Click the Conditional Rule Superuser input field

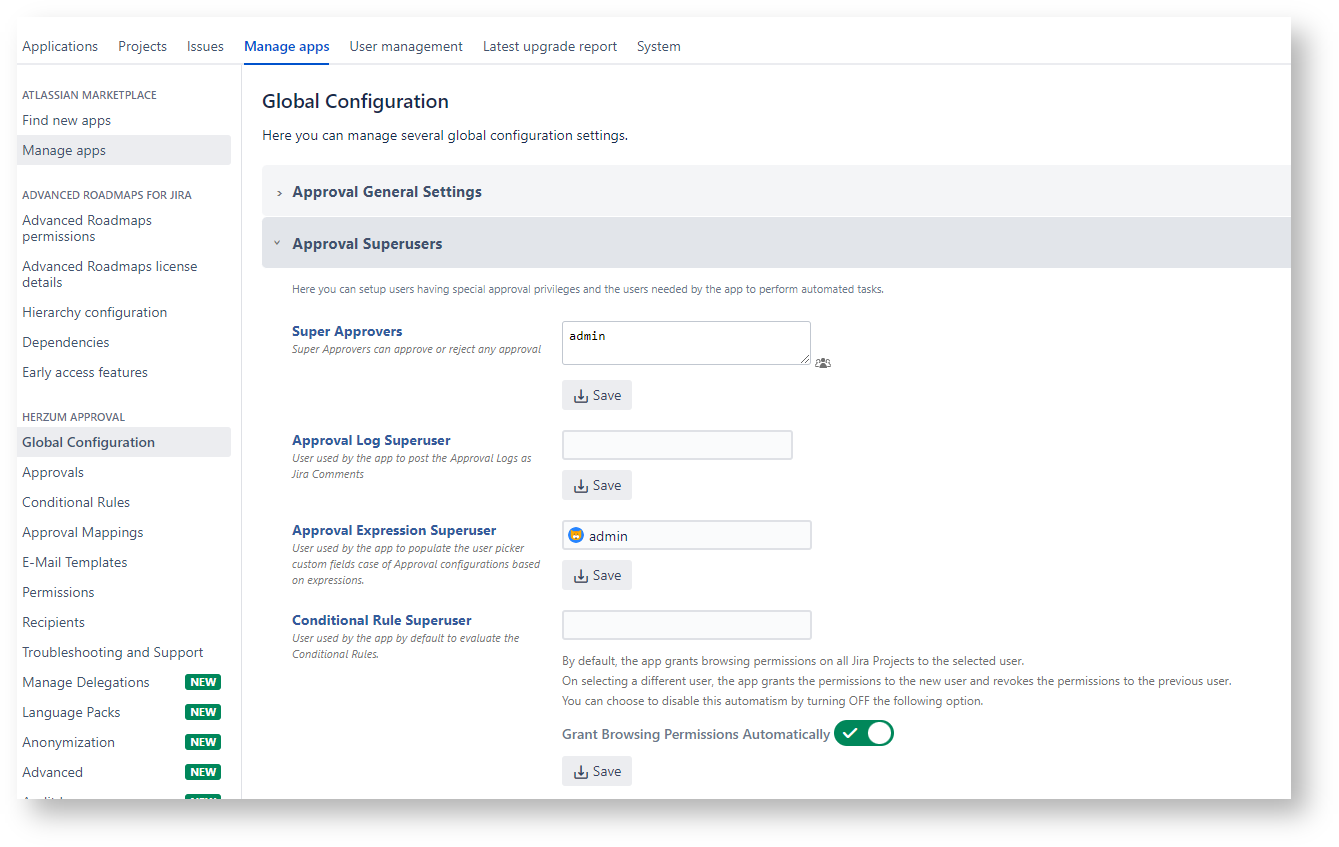(x=687, y=625)
